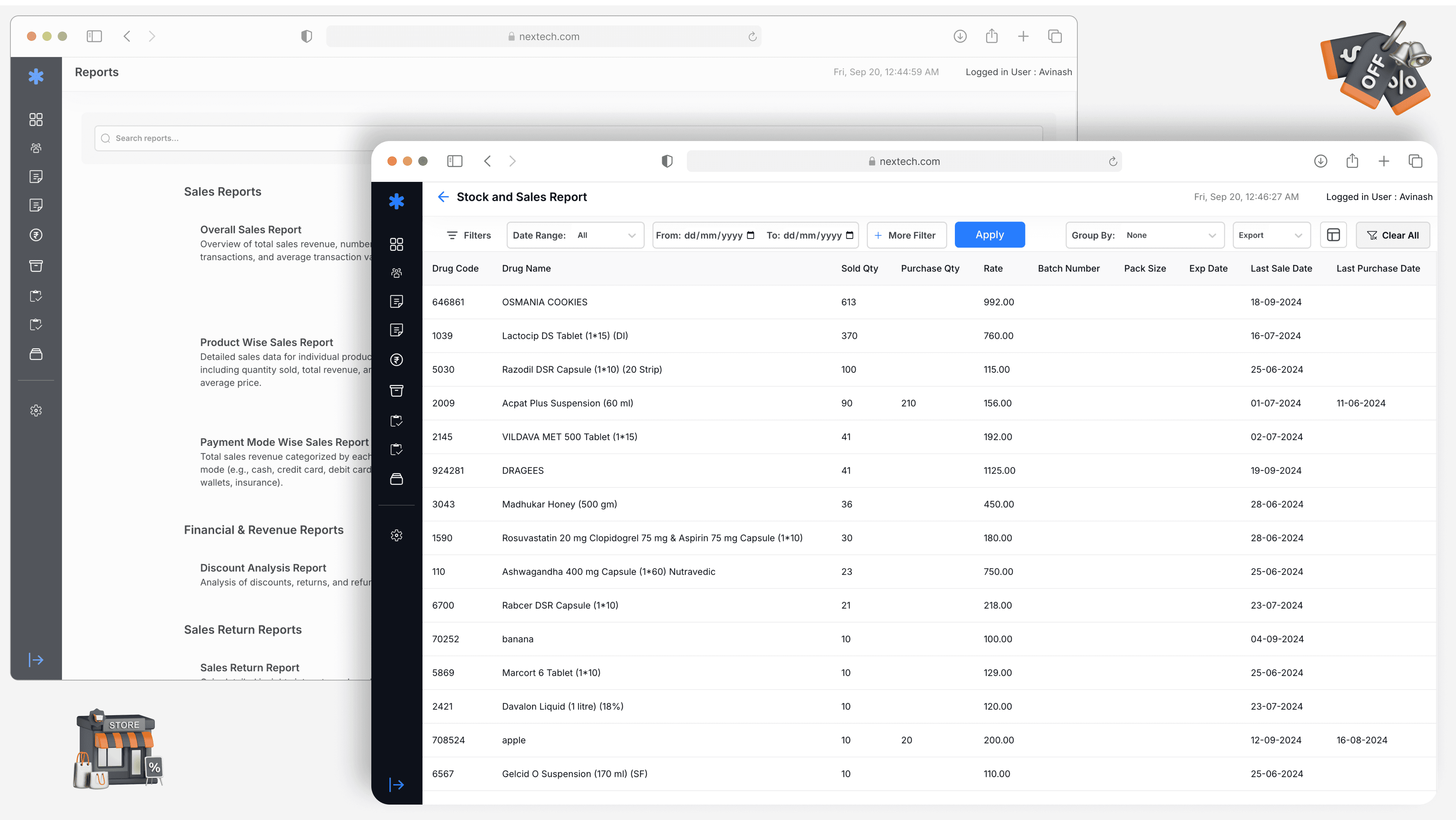Open settings gear in back Reports window sidebar
The image size is (1456, 820).
point(35,410)
